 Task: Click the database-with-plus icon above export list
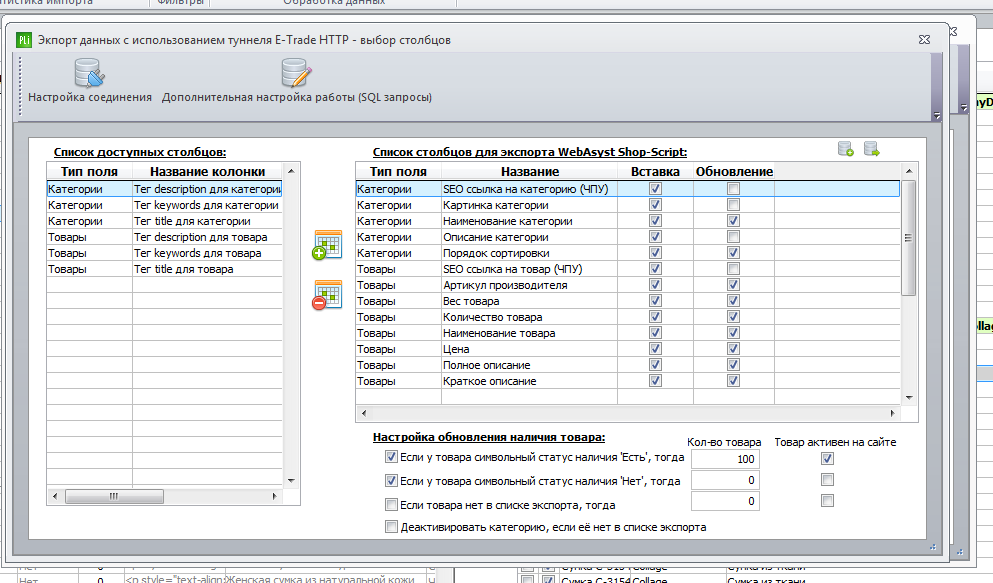845,149
